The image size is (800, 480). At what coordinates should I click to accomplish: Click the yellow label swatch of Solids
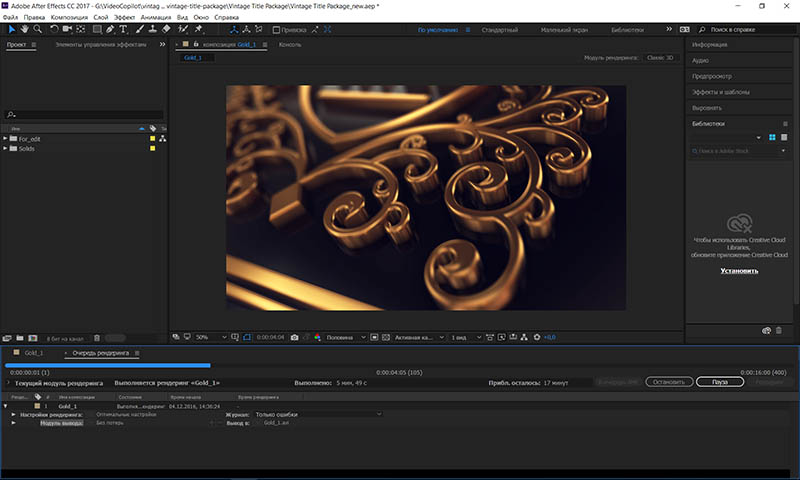(x=152, y=148)
